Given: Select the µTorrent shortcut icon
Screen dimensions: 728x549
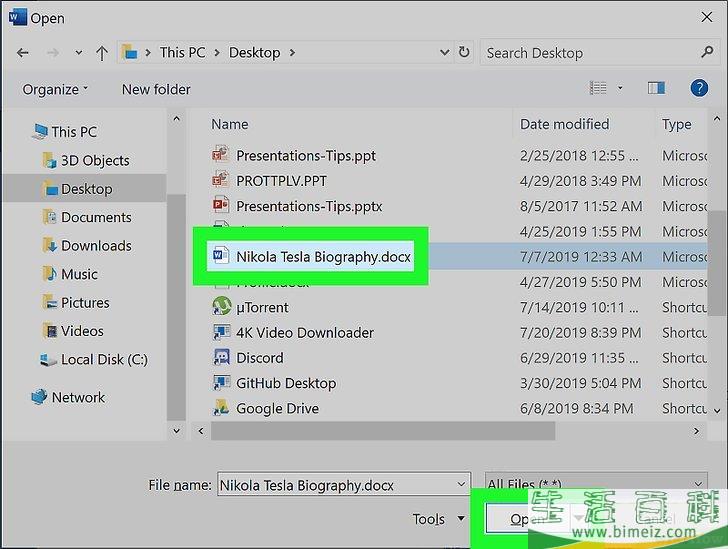Looking at the screenshot, I should [221, 307].
